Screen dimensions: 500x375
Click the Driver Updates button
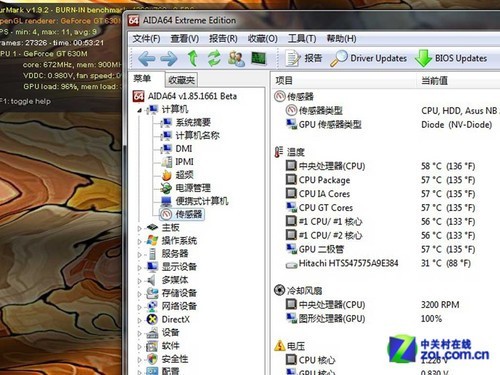point(369,58)
